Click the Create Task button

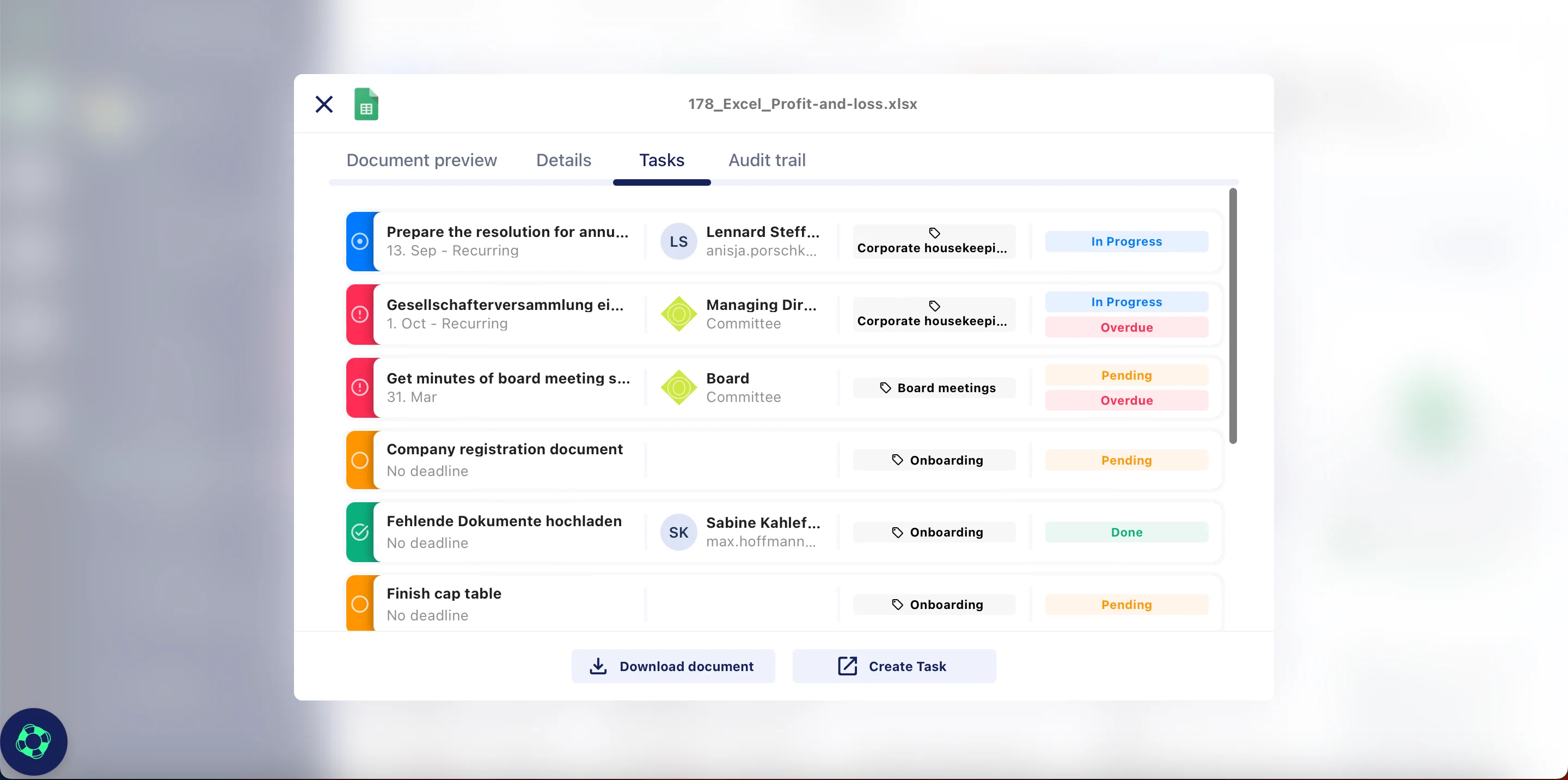[x=893, y=666]
